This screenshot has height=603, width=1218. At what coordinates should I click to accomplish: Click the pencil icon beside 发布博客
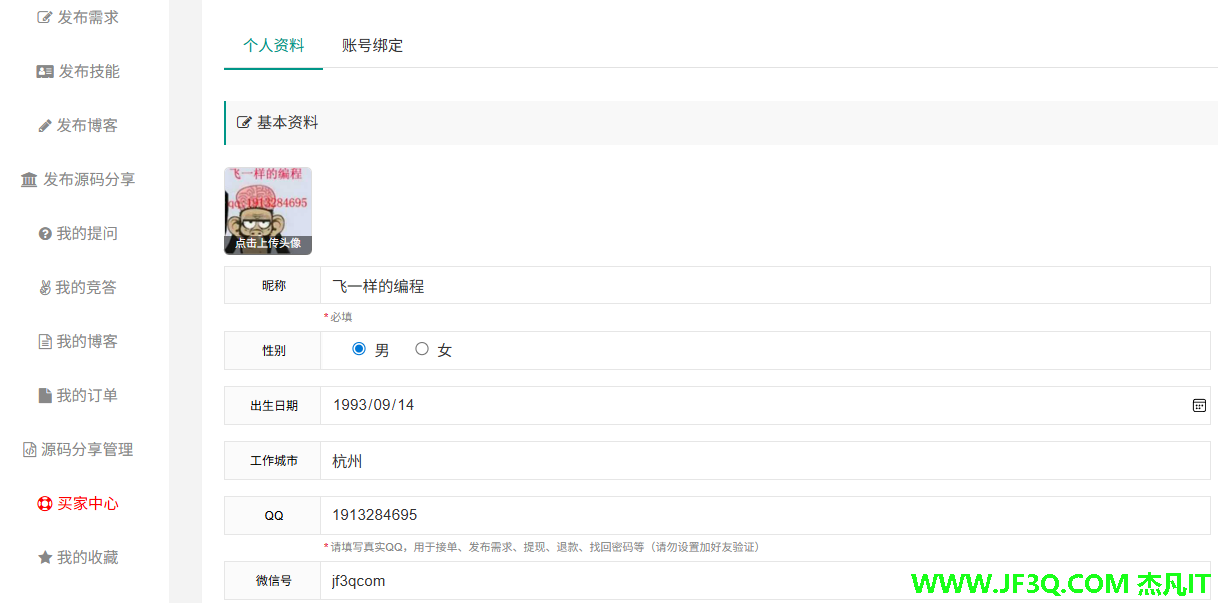pos(44,126)
